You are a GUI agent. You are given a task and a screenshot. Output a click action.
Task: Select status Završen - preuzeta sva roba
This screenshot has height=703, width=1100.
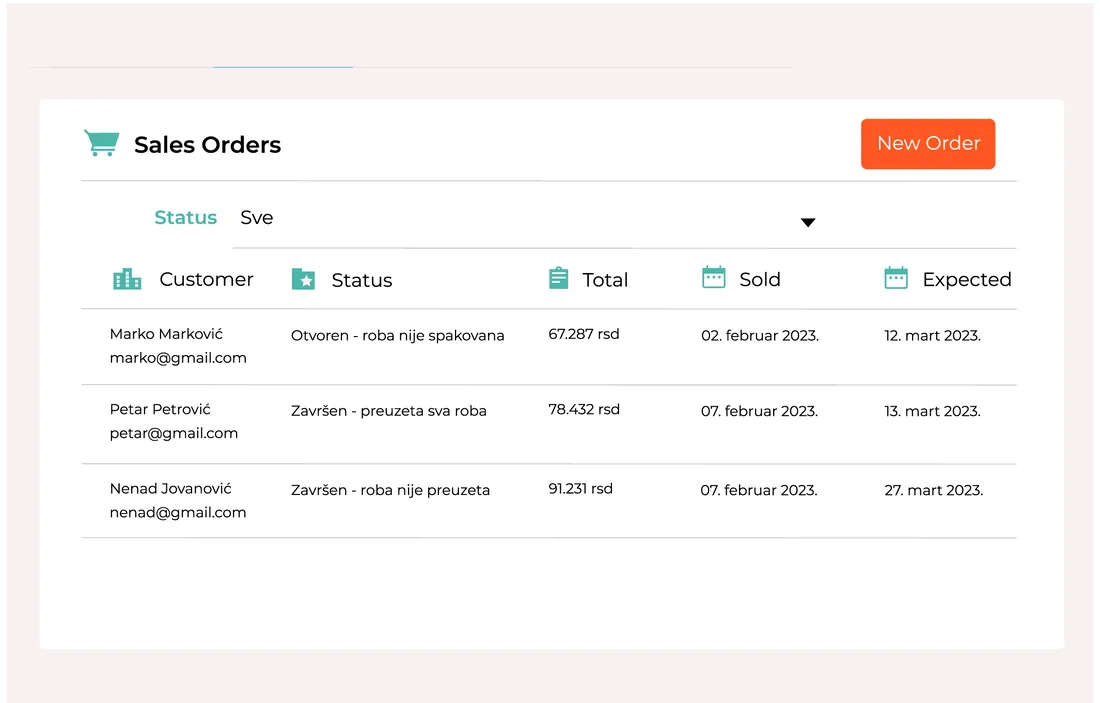[389, 410]
